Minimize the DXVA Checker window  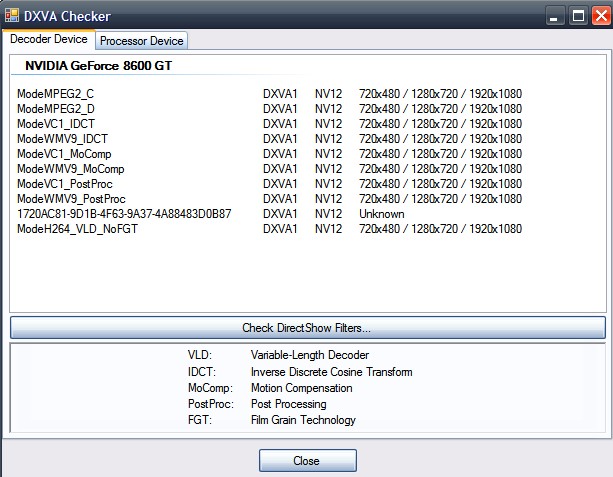pos(554,16)
